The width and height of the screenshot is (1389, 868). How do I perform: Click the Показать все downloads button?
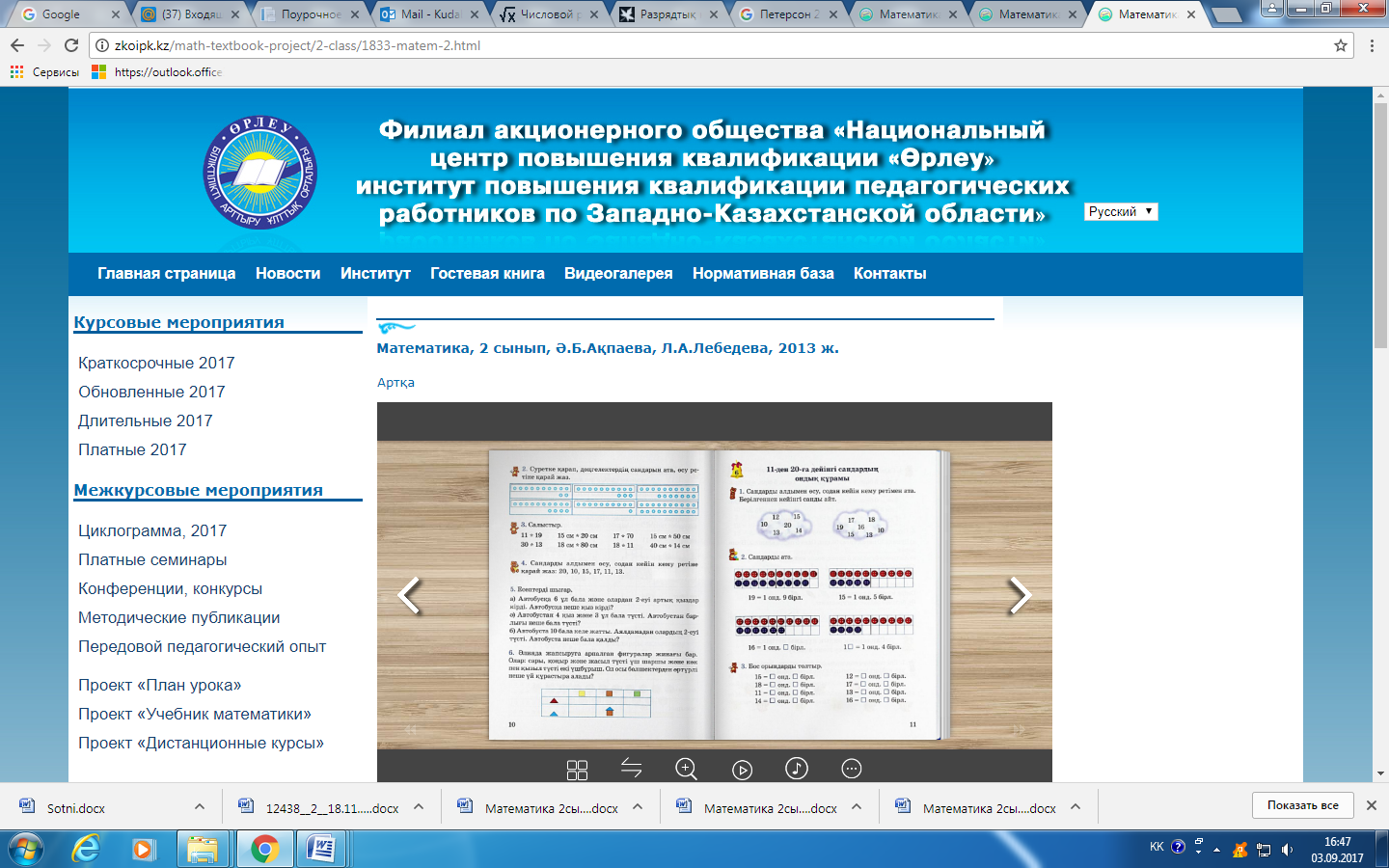[1302, 805]
